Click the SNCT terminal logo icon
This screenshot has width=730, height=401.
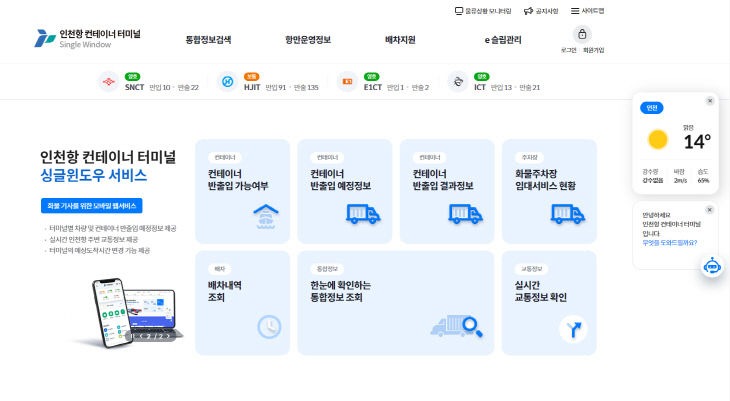coord(106,82)
